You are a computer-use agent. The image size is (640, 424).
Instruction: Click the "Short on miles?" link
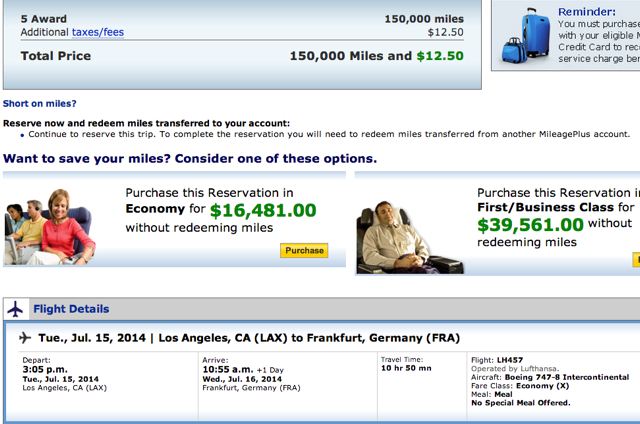40,104
